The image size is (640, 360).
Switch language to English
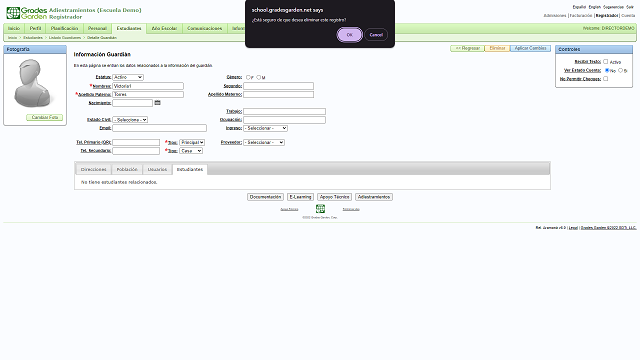pyautogui.click(x=594, y=7)
